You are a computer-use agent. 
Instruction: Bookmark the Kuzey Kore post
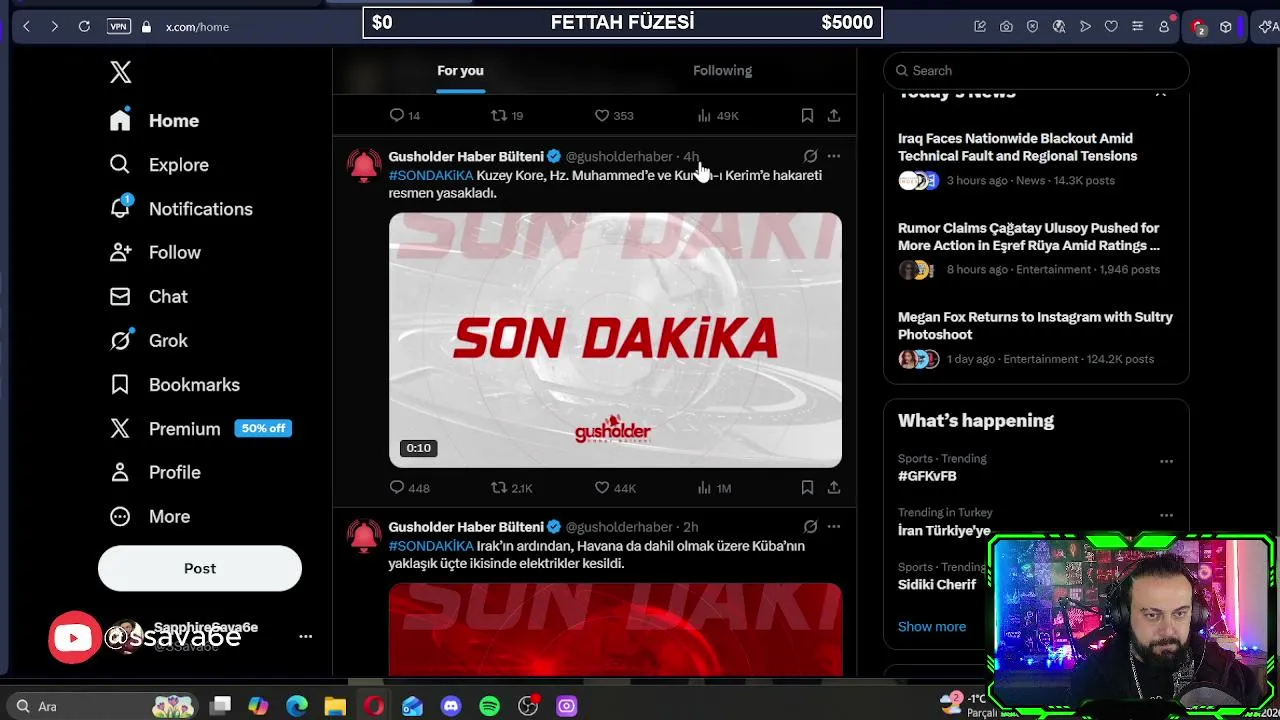(x=807, y=488)
